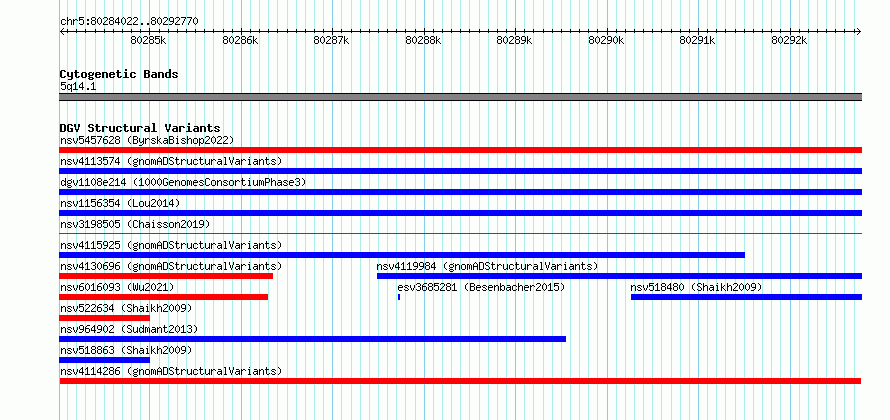Click the Cytogenetic Bands track title
This screenshot has height=420, width=890.
119,74
